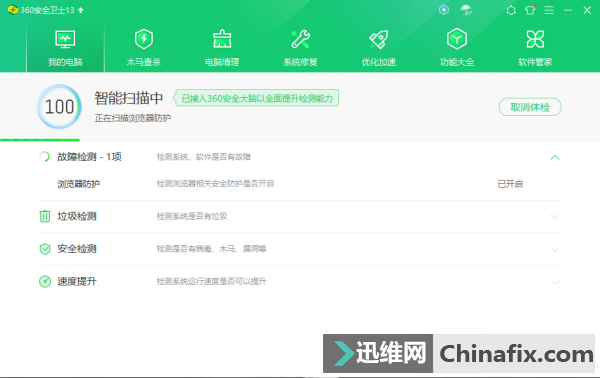600x378 pixels.
Task: Click the 速度提升 gauge icon
Action: [x=45, y=281]
